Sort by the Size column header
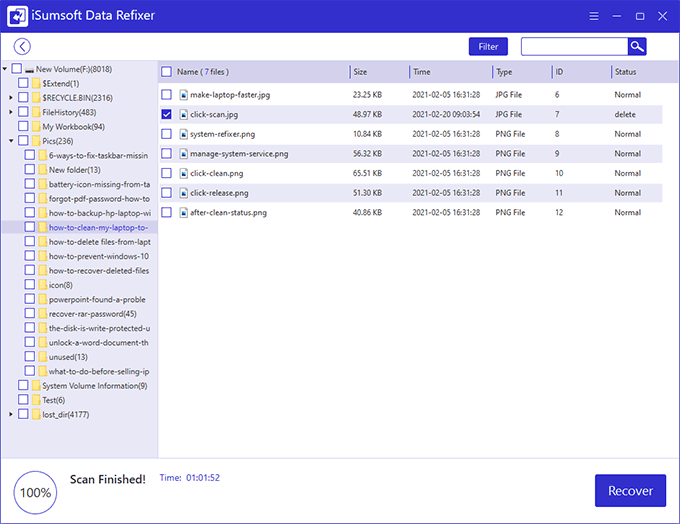The image size is (680, 524). click(360, 72)
